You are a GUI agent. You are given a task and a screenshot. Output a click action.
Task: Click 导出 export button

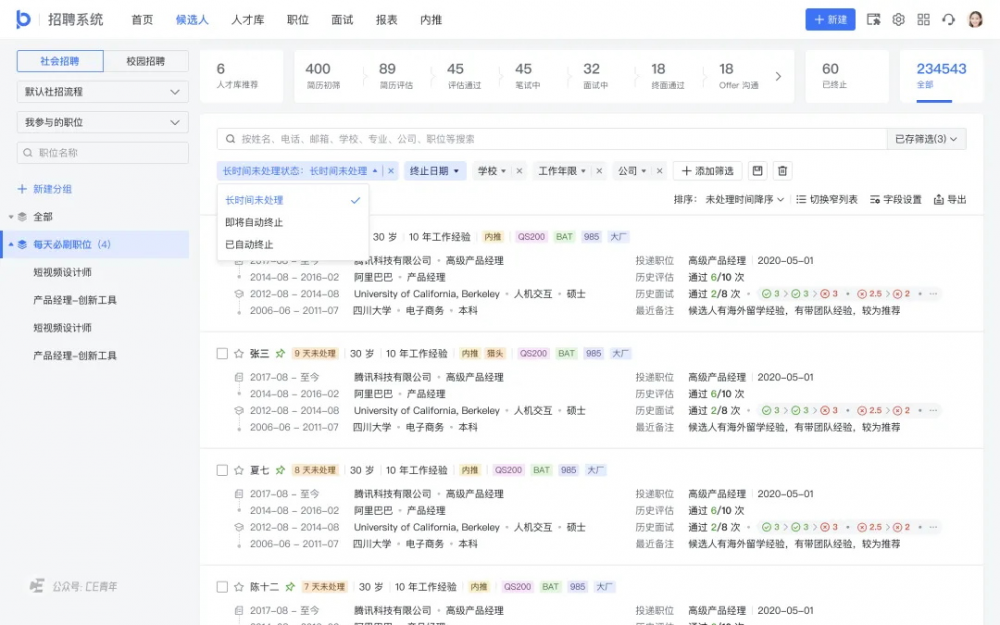[x=950, y=200]
